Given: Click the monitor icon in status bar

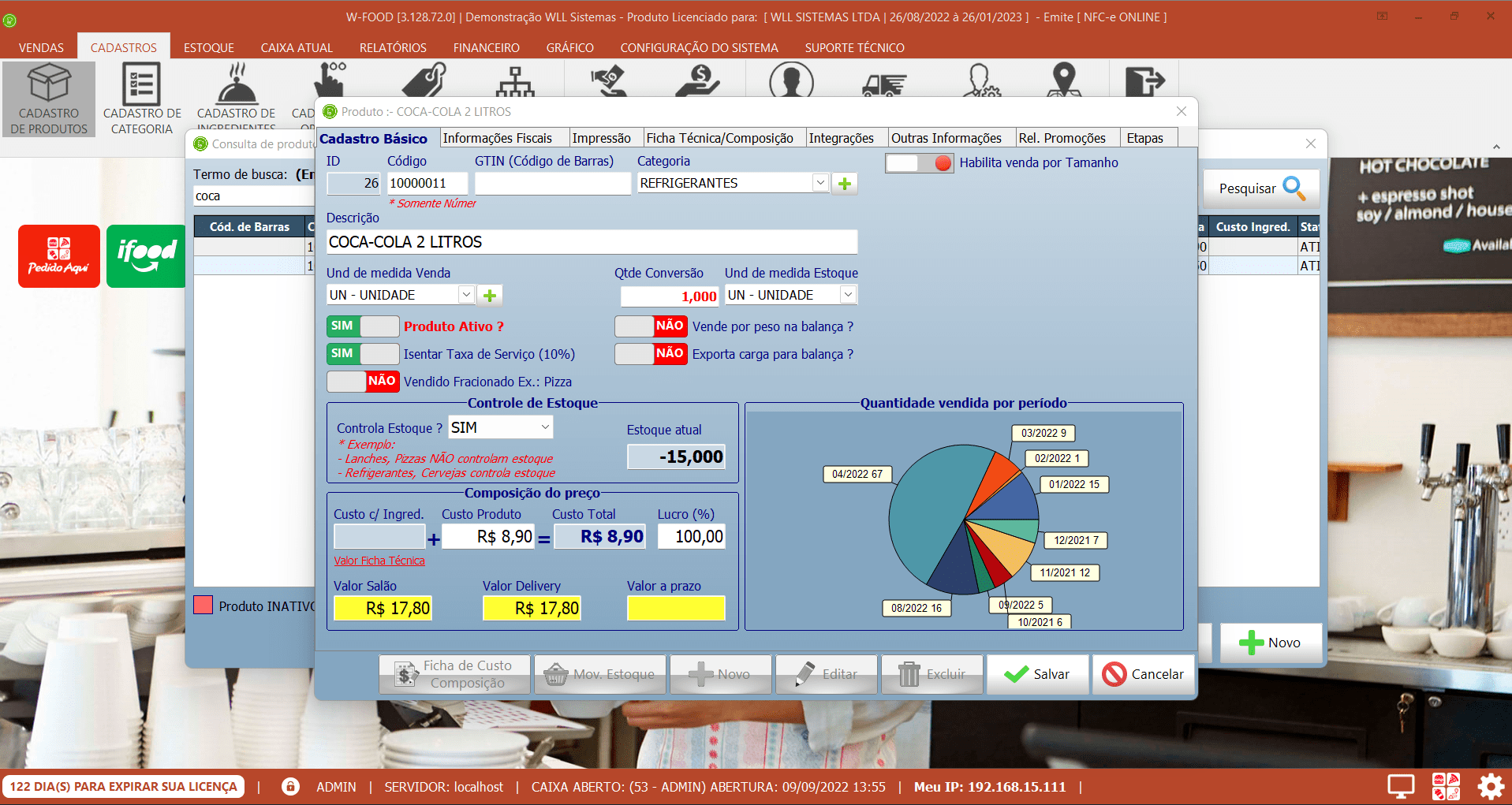Looking at the screenshot, I should (1401, 786).
